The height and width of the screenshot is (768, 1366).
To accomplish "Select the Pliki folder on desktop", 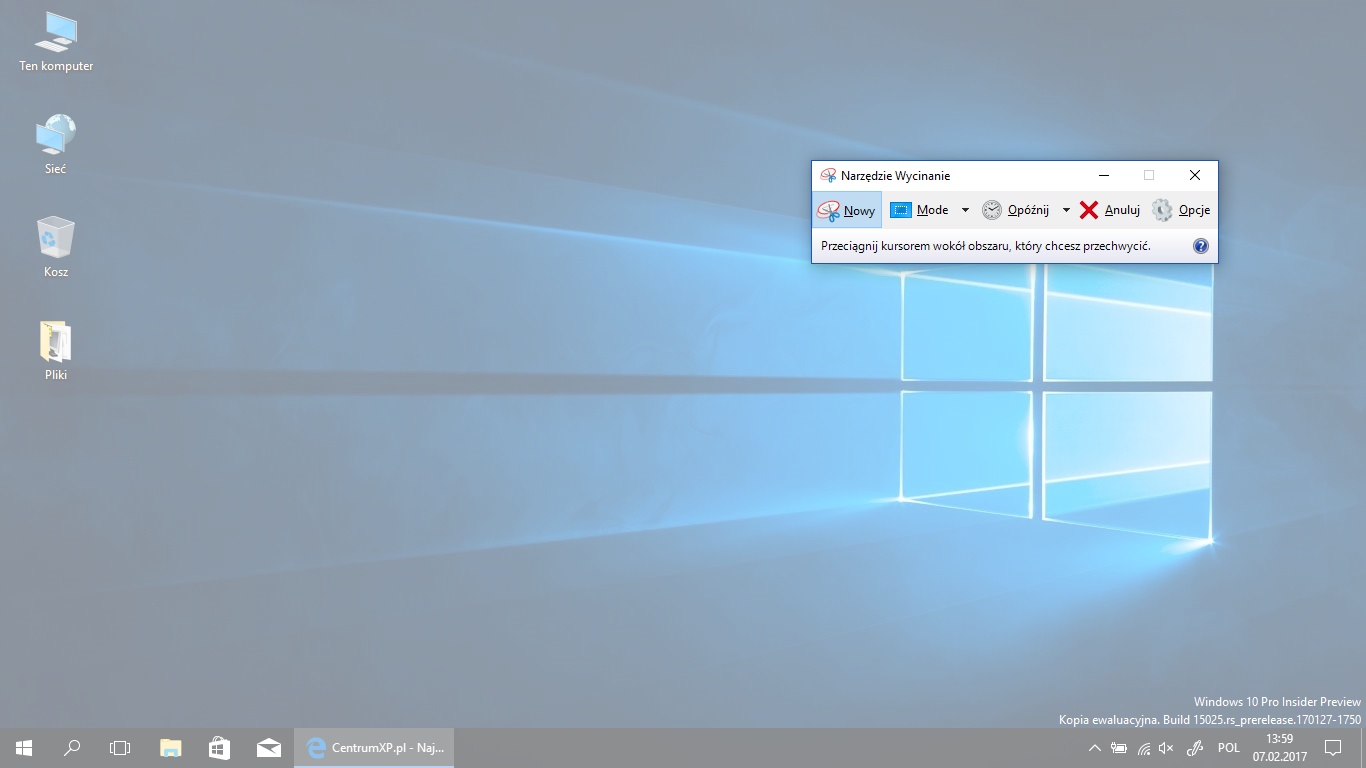I will click(x=56, y=350).
